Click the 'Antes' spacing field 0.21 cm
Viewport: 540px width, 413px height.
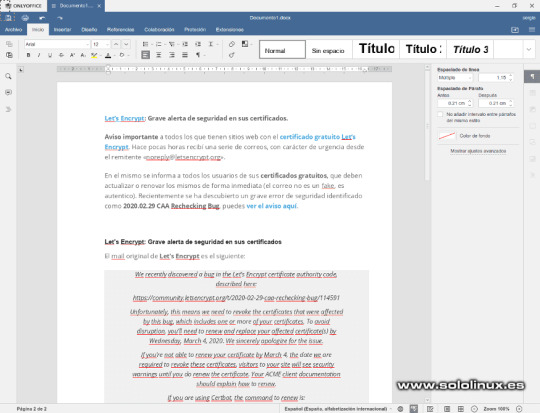(455, 103)
